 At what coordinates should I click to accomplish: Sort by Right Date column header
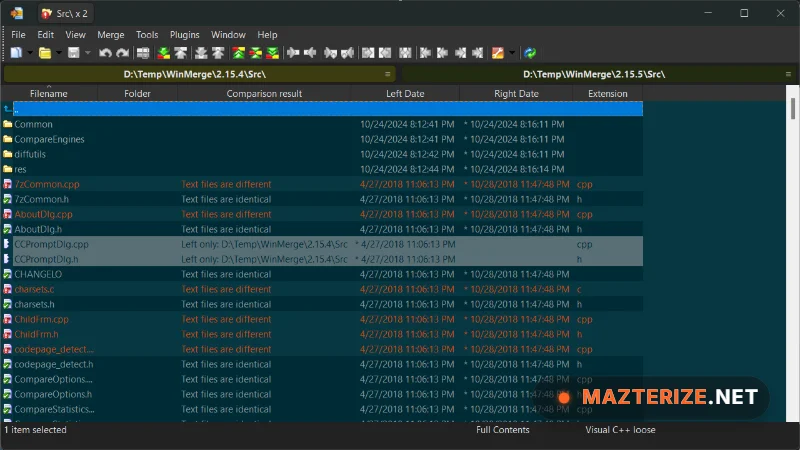pos(516,93)
